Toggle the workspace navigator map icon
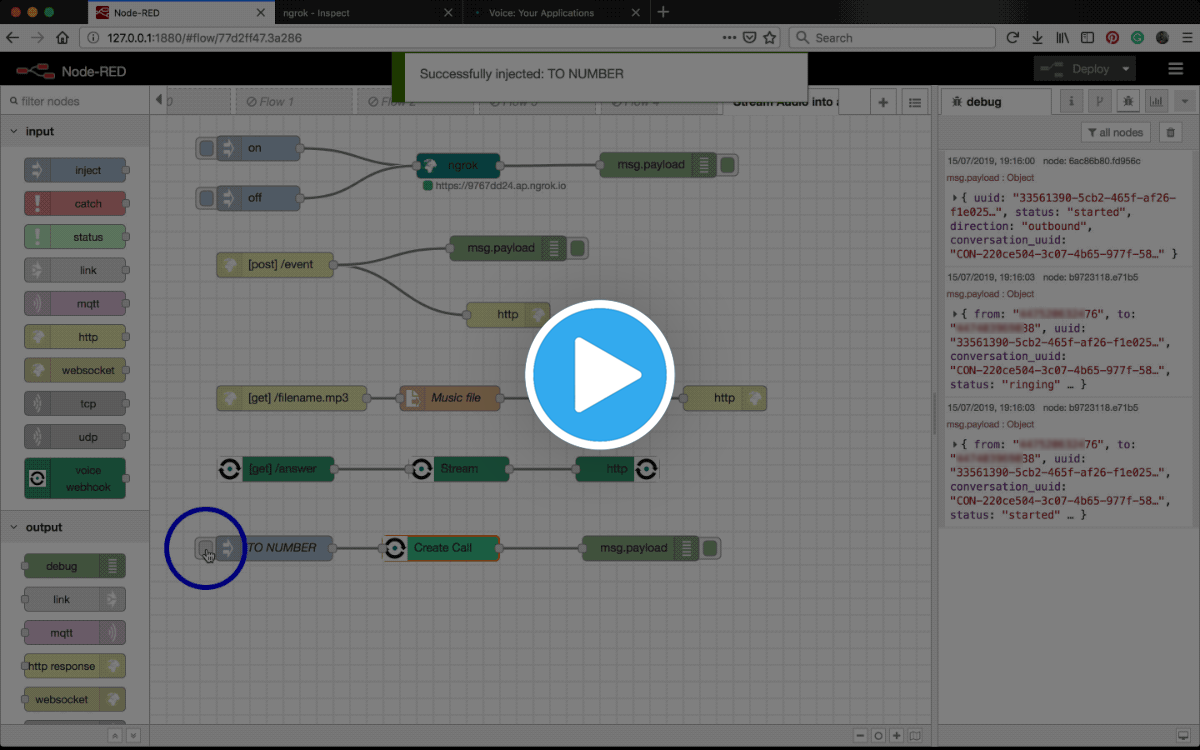 click(x=916, y=735)
